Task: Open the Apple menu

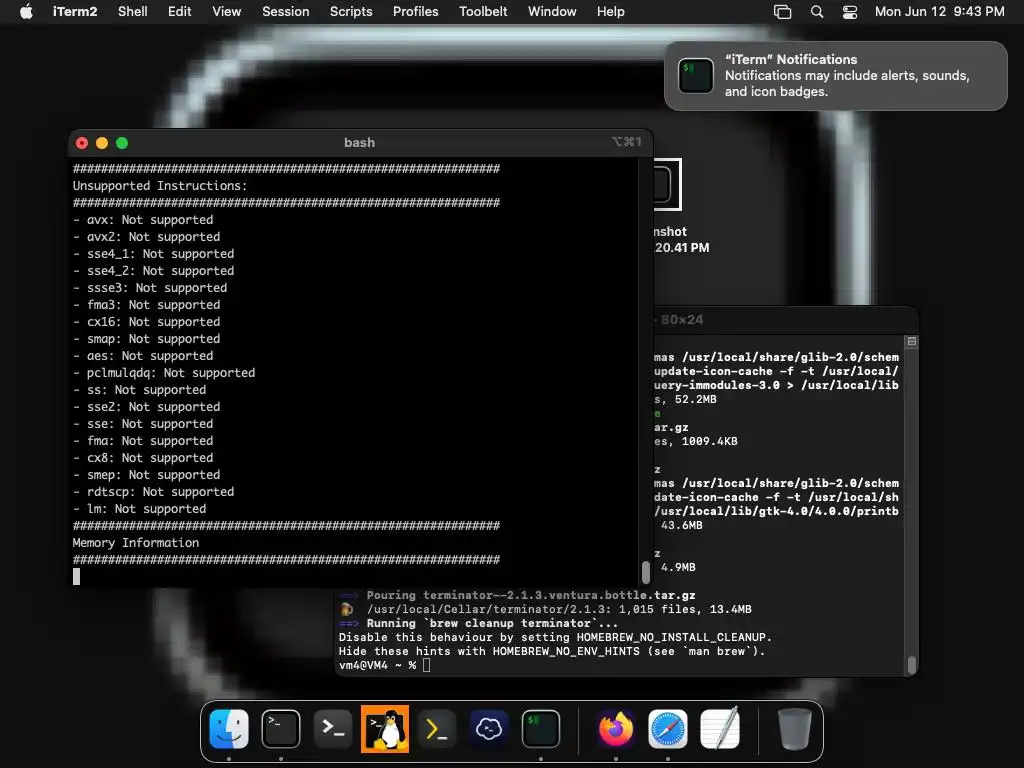Action: point(26,12)
